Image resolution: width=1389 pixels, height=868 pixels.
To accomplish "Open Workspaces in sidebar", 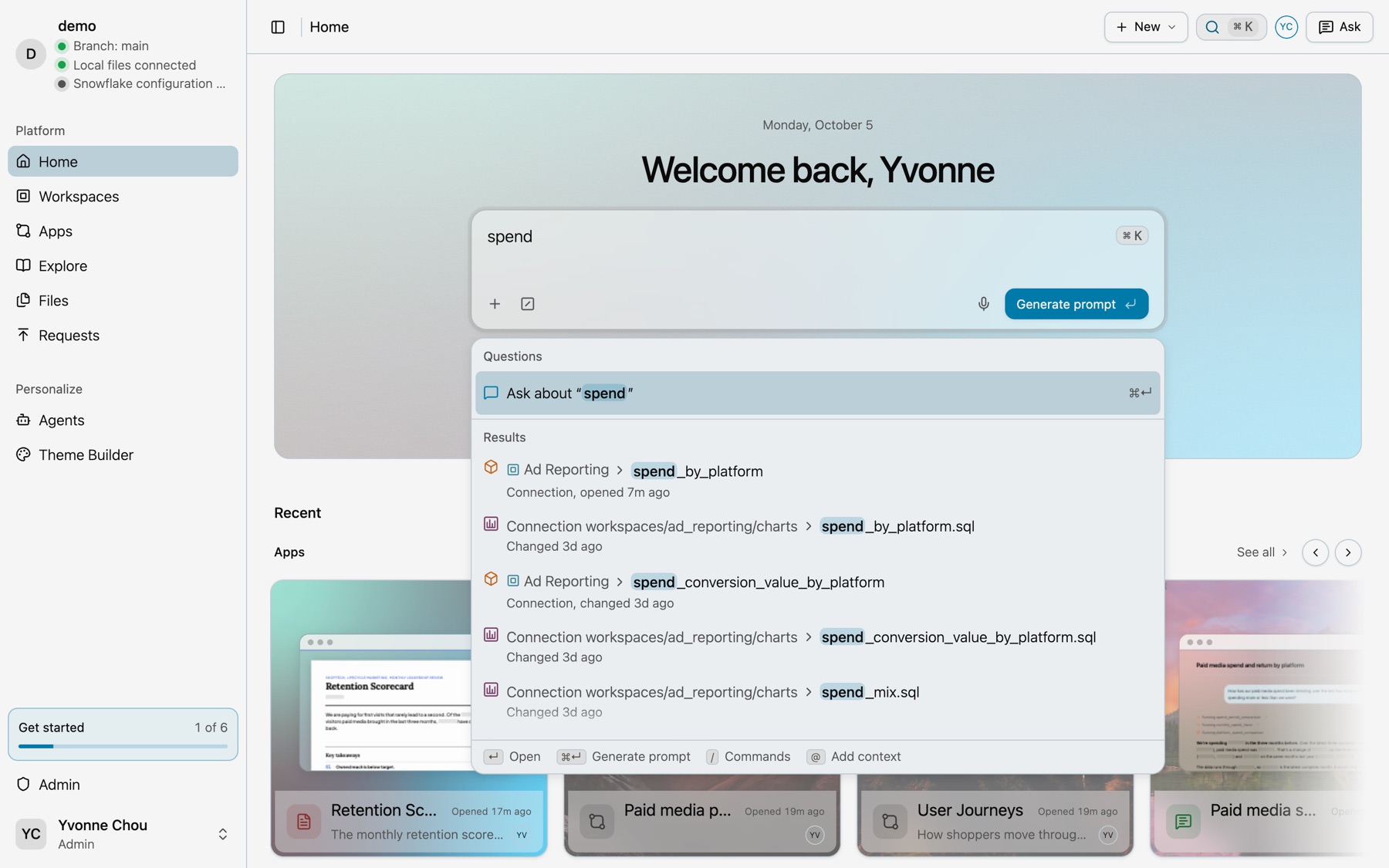I will click(123, 196).
